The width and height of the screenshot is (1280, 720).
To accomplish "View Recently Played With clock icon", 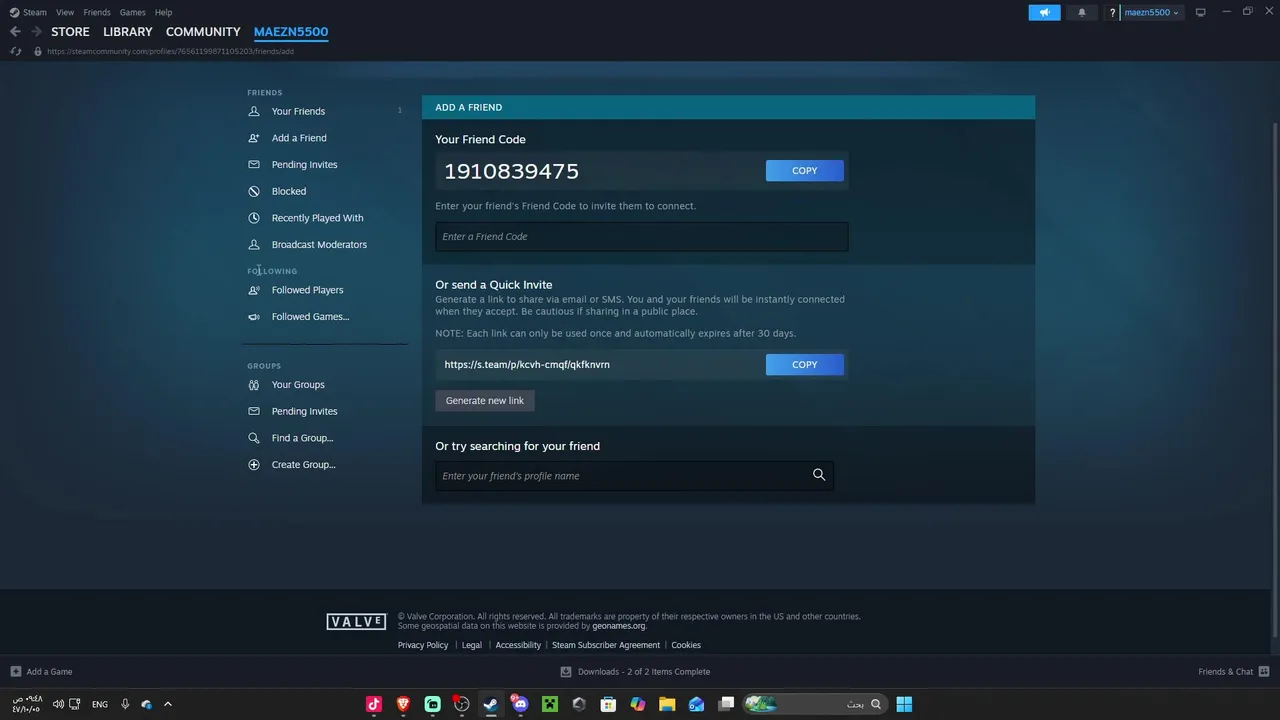I will click(x=254, y=218).
